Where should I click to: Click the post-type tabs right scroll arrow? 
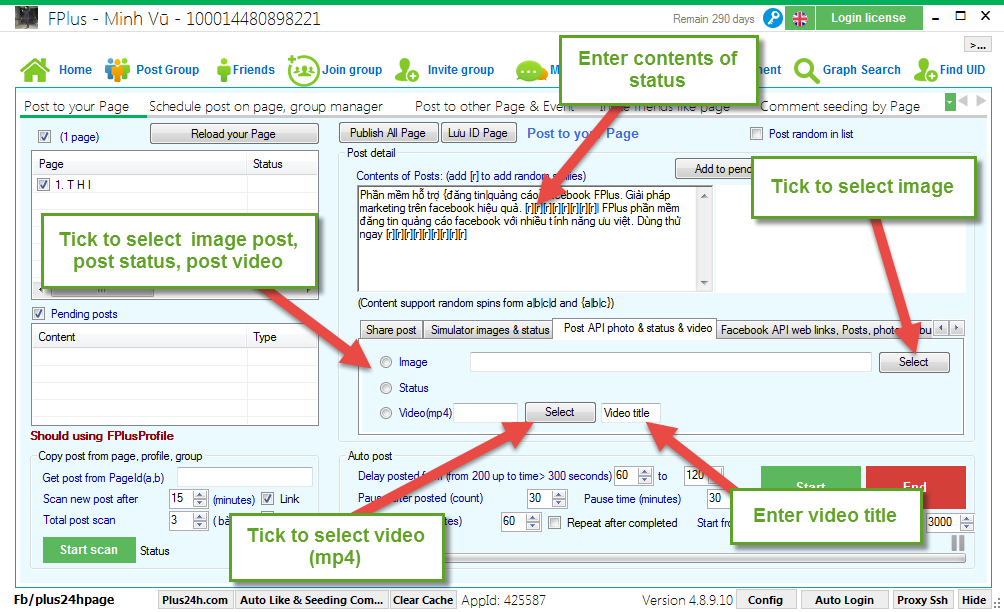(x=957, y=328)
